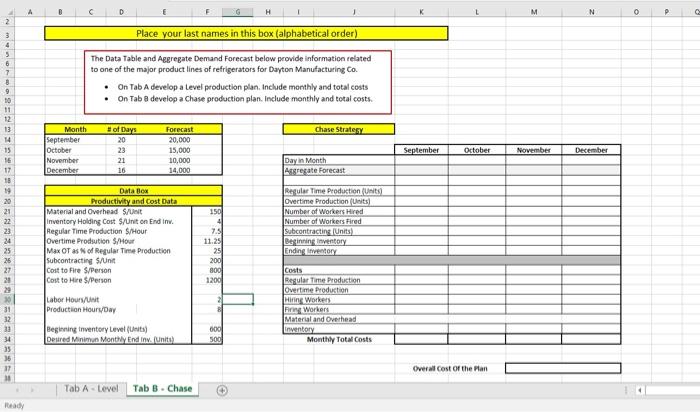This screenshot has height=412, width=700.
Task: Select row 30 header
Action: point(7,300)
